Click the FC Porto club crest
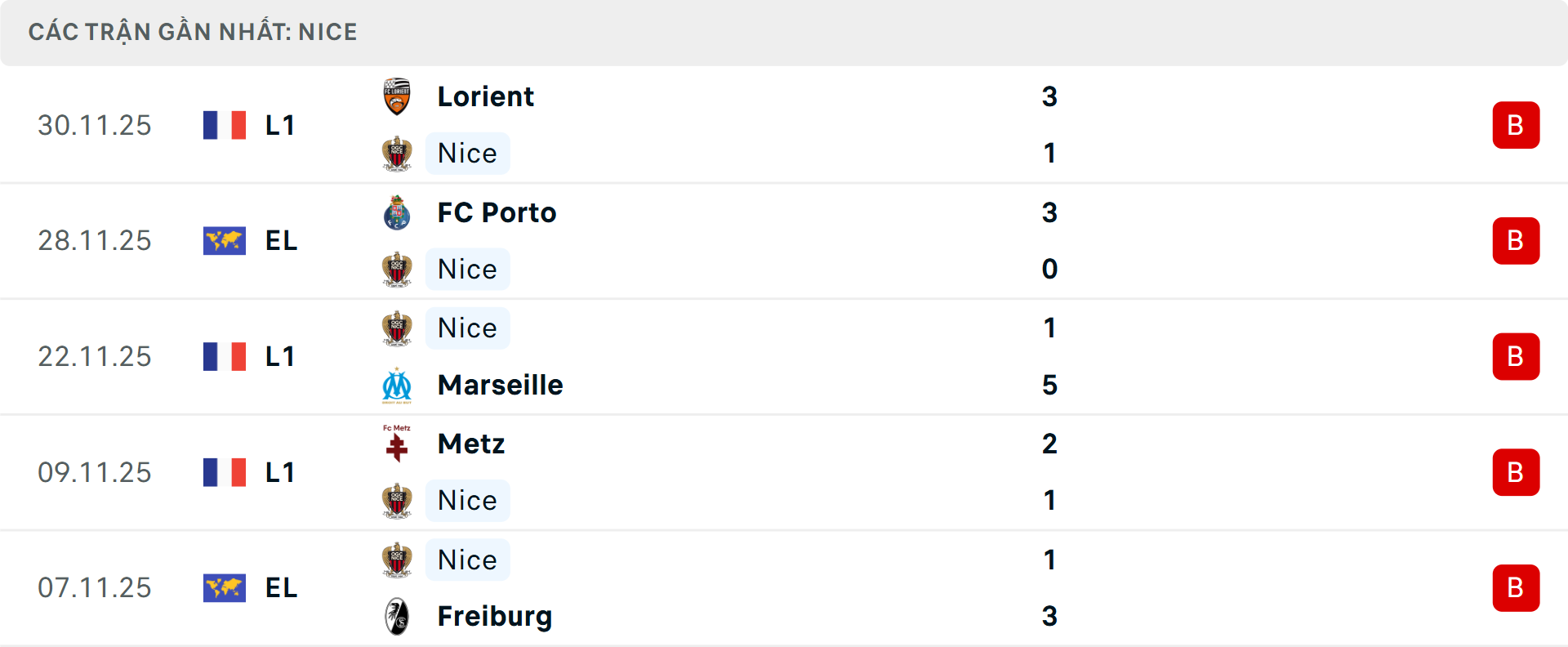Viewport: 1568px width, 647px height. click(397, 212)
